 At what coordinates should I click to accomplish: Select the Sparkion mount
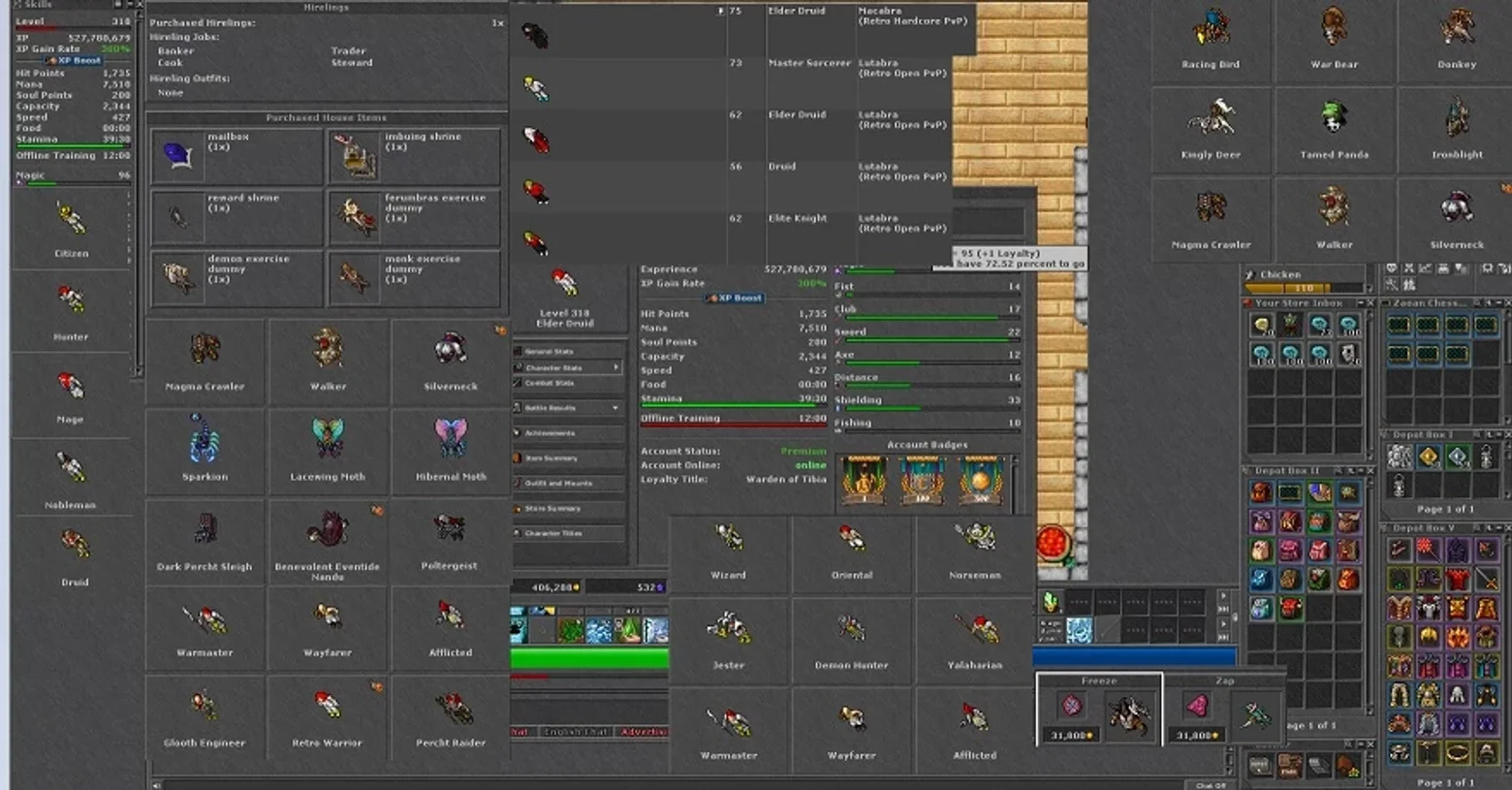tap(205, 452)
